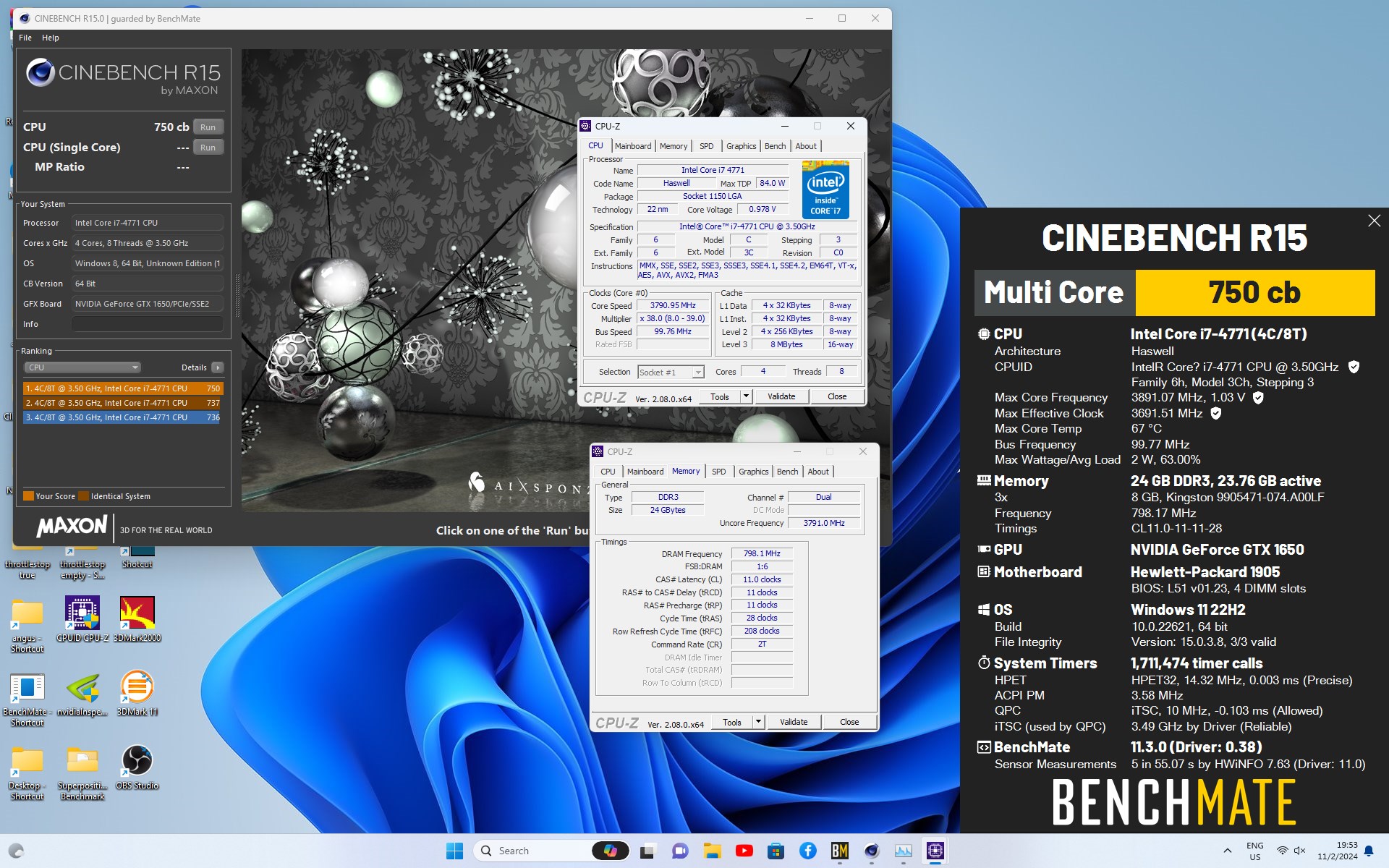Open the Teams chat taskbar icon
The width and height of the screenshot is (1389, 868).
[681, 851]
